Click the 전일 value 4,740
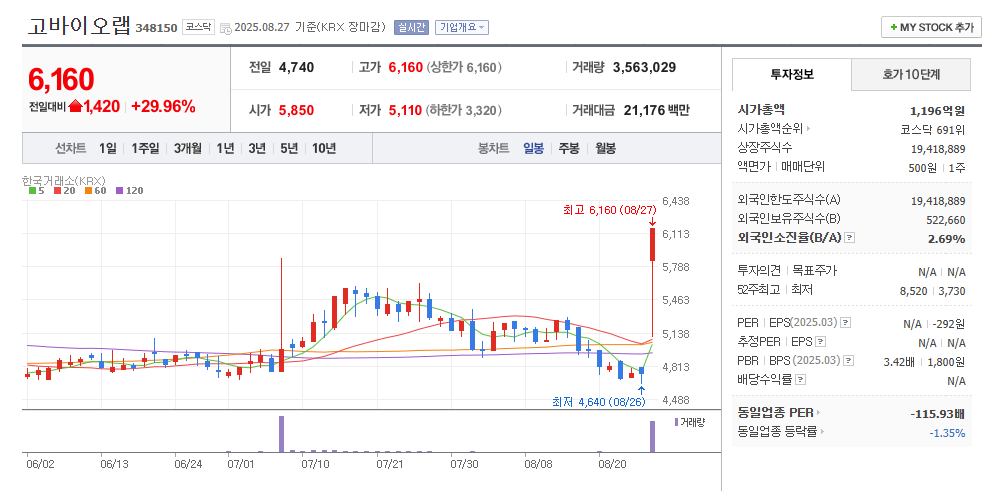This screenshot has width=997, height=491. point(296,67)
